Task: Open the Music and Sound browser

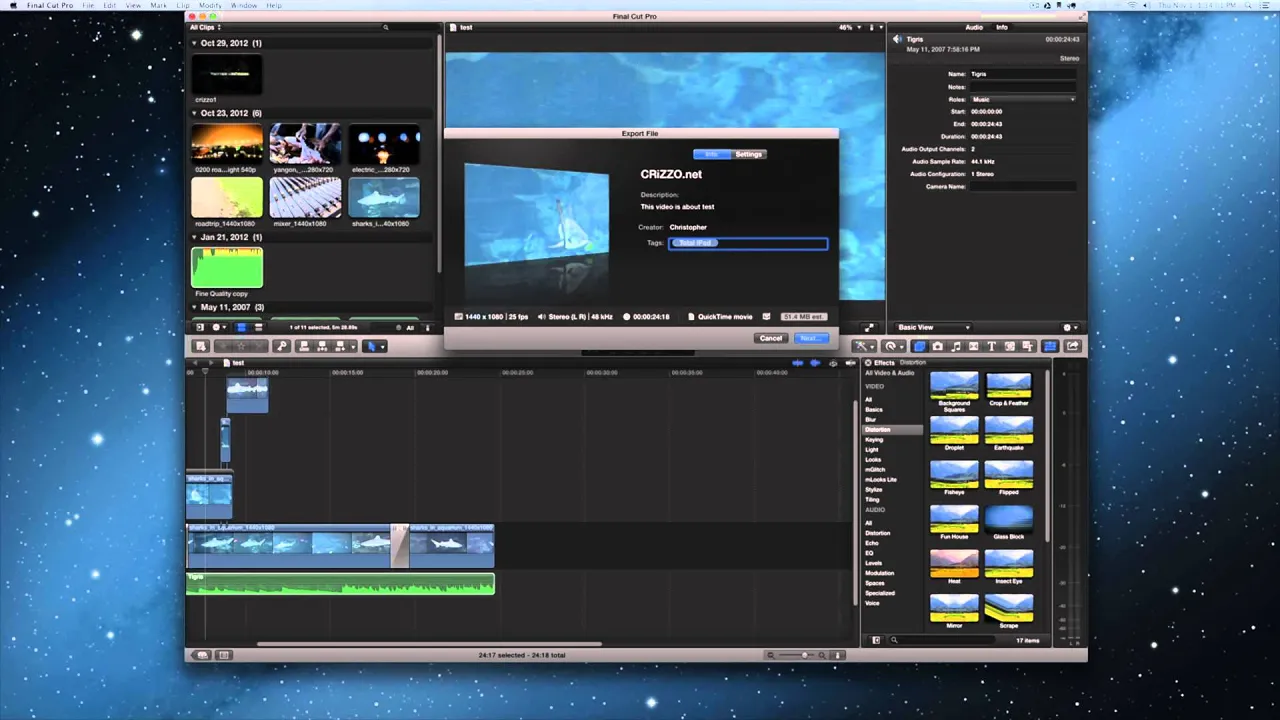Action: pos(956,346)
